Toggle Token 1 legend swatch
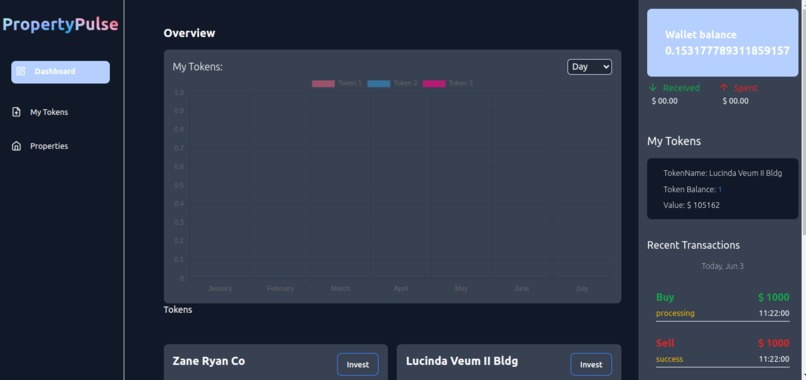The height and width of the screenshot is (380, 806). point(323,83)
